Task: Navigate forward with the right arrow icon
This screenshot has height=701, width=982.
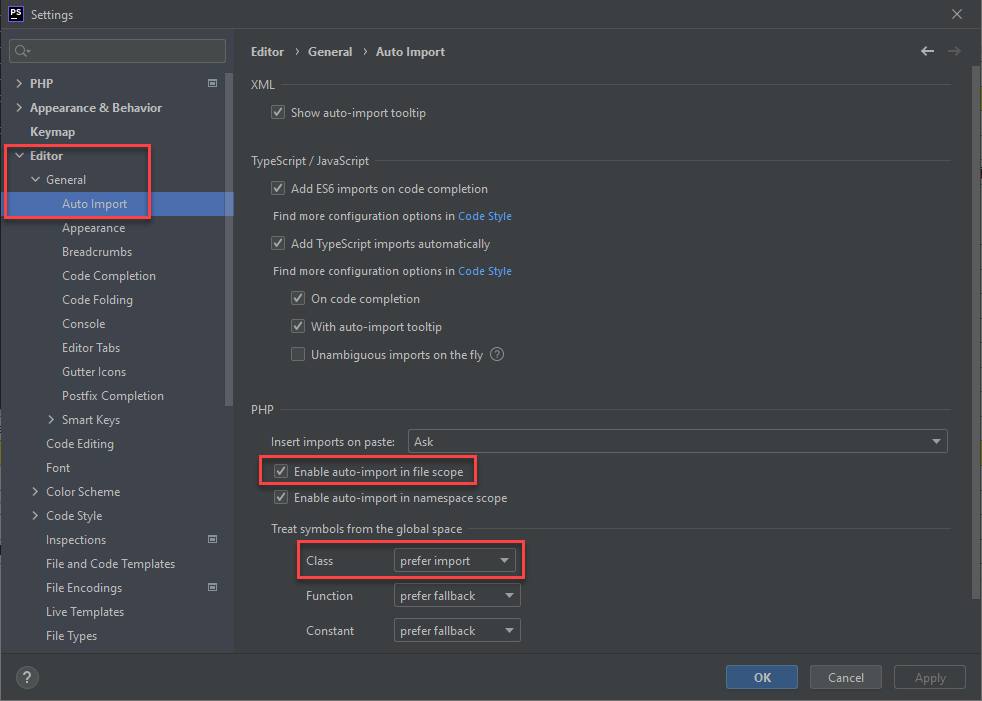Action: click(953, 50)
